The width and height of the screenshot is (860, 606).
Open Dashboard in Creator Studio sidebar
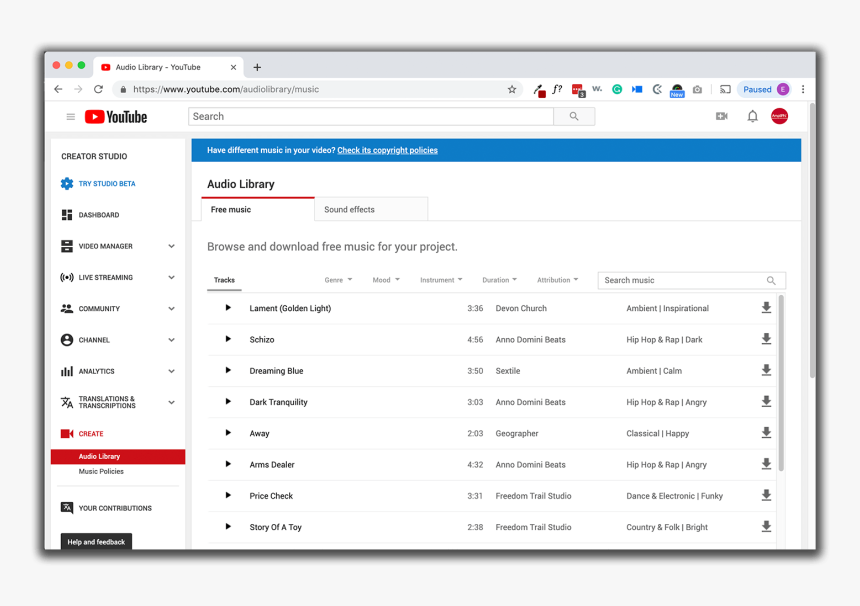(x=90, y=215)
